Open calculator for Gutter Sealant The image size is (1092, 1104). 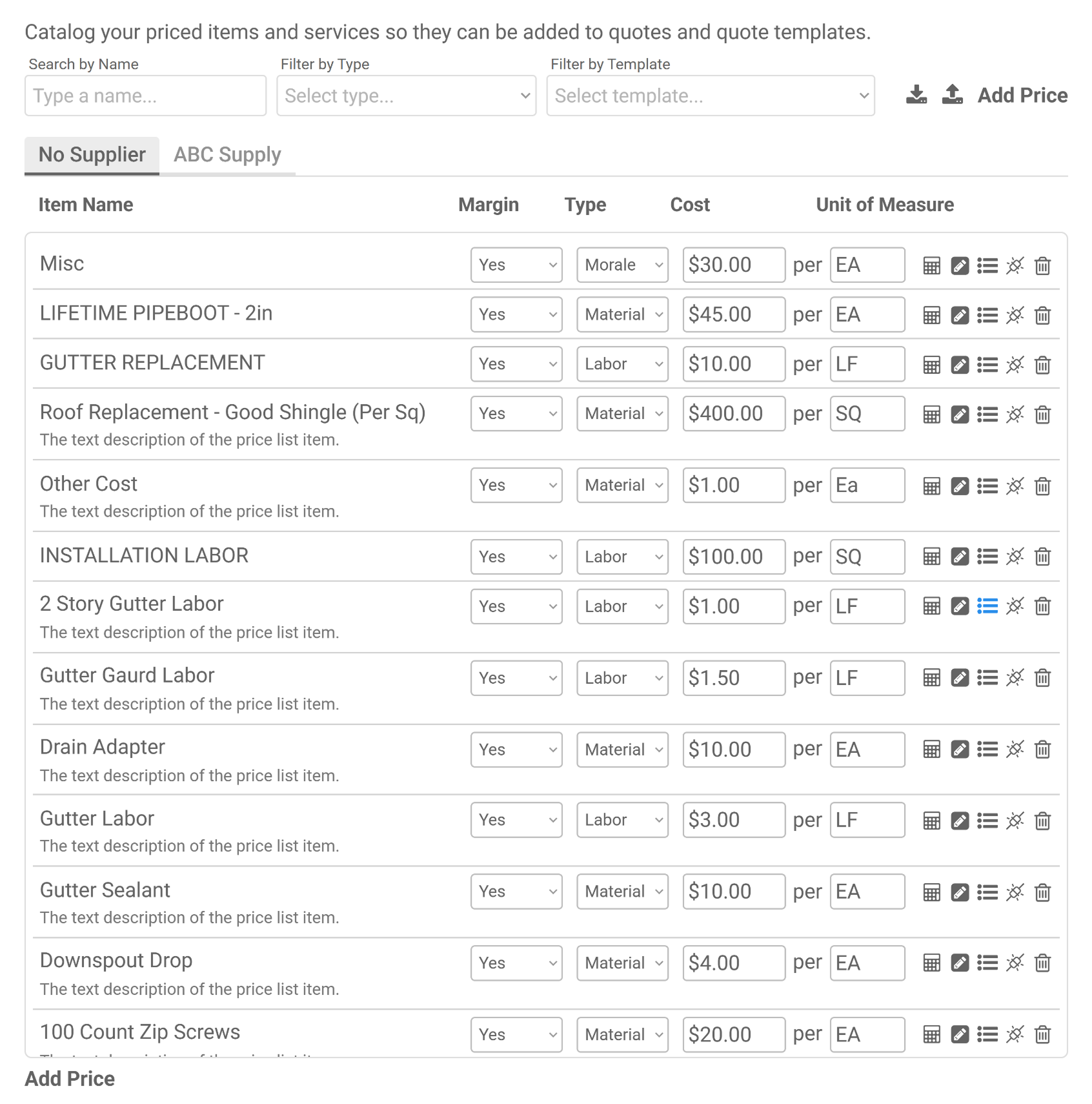931,893
